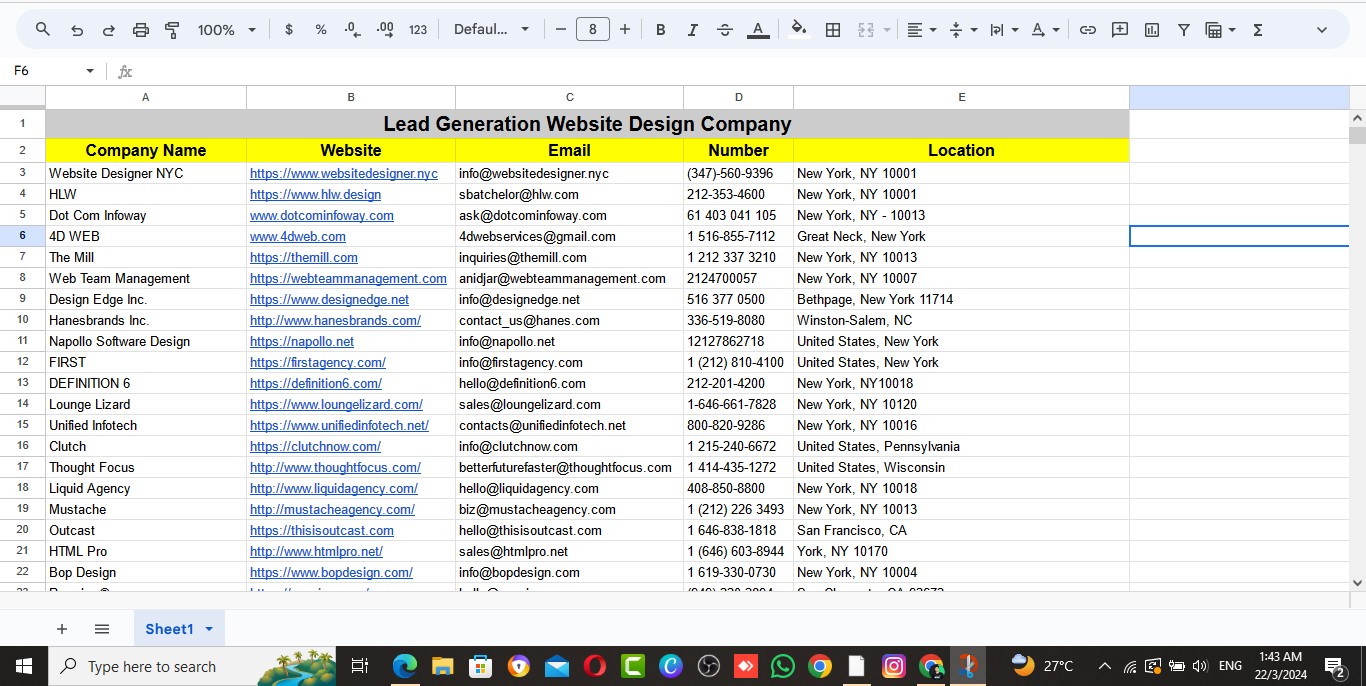Open the fill color picker
Image resolution: width=1366 pixels, height=686 pixels.
pos(799,29)
